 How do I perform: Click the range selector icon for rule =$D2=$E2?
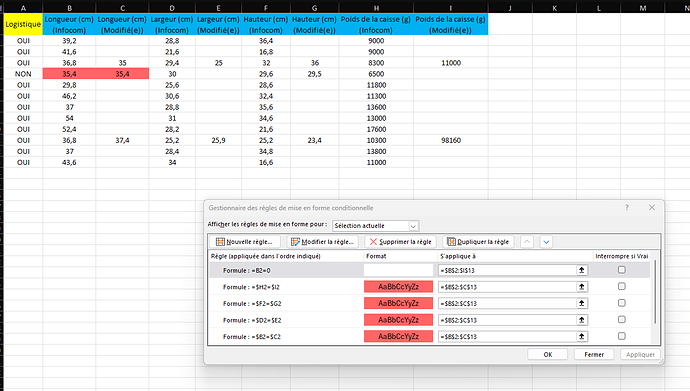point(581,320)
